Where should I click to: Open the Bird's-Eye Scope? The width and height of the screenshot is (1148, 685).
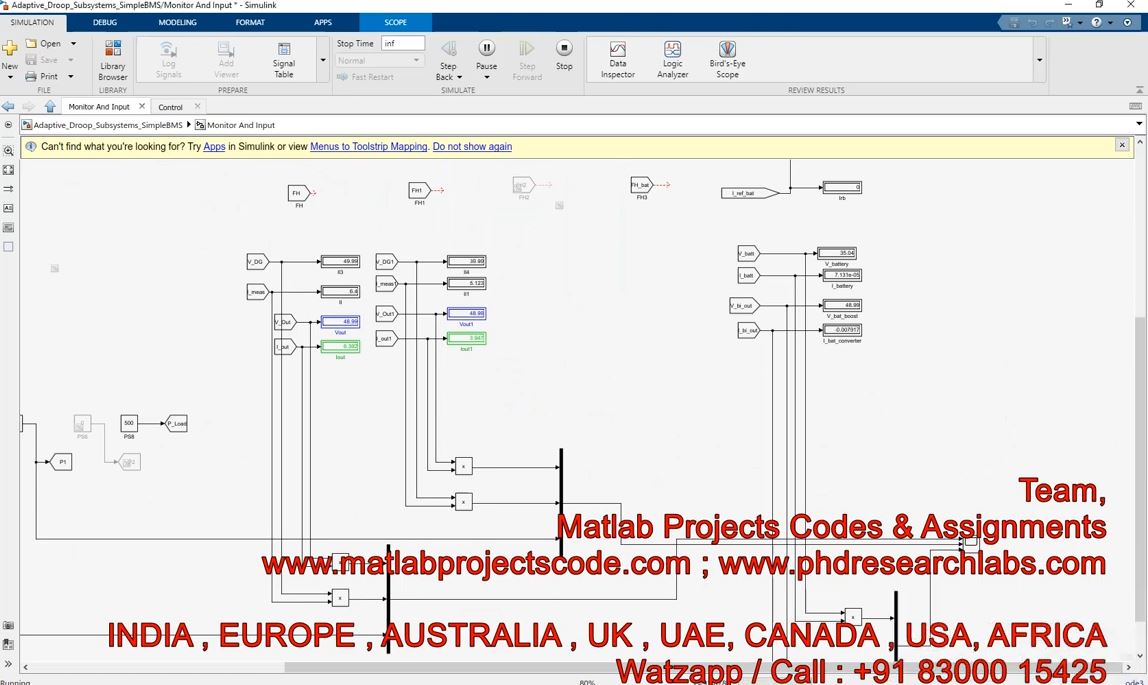coord(727,59)
